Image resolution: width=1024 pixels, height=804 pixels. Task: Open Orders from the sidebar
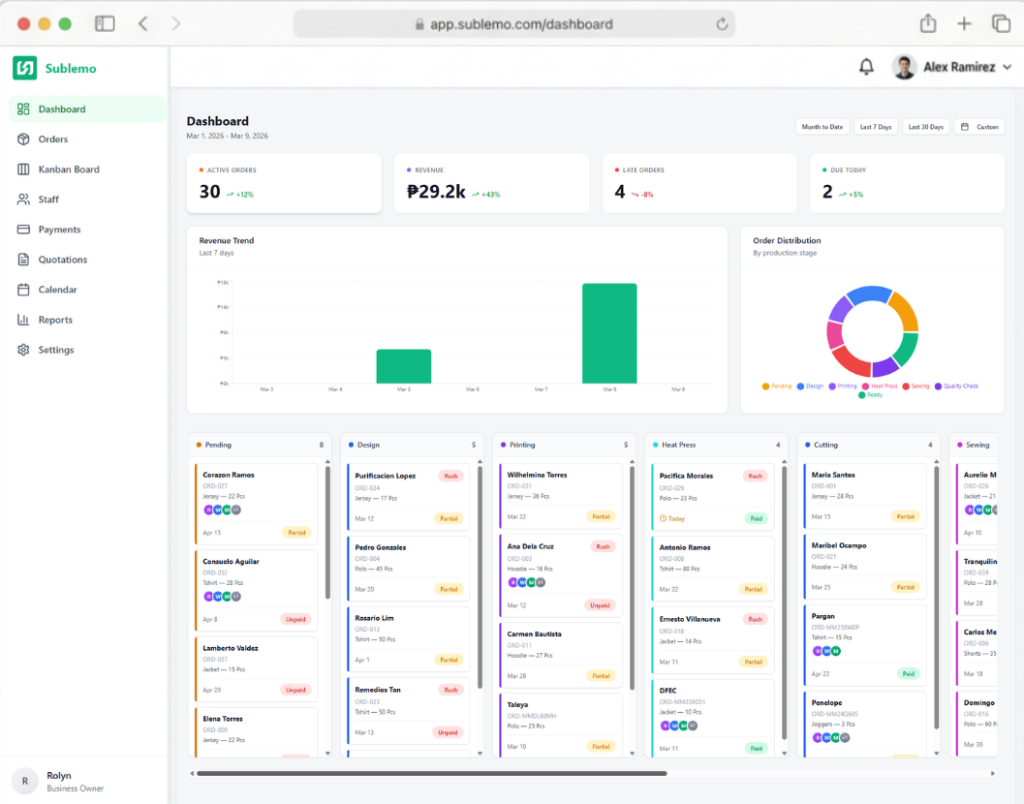point(88,139)
